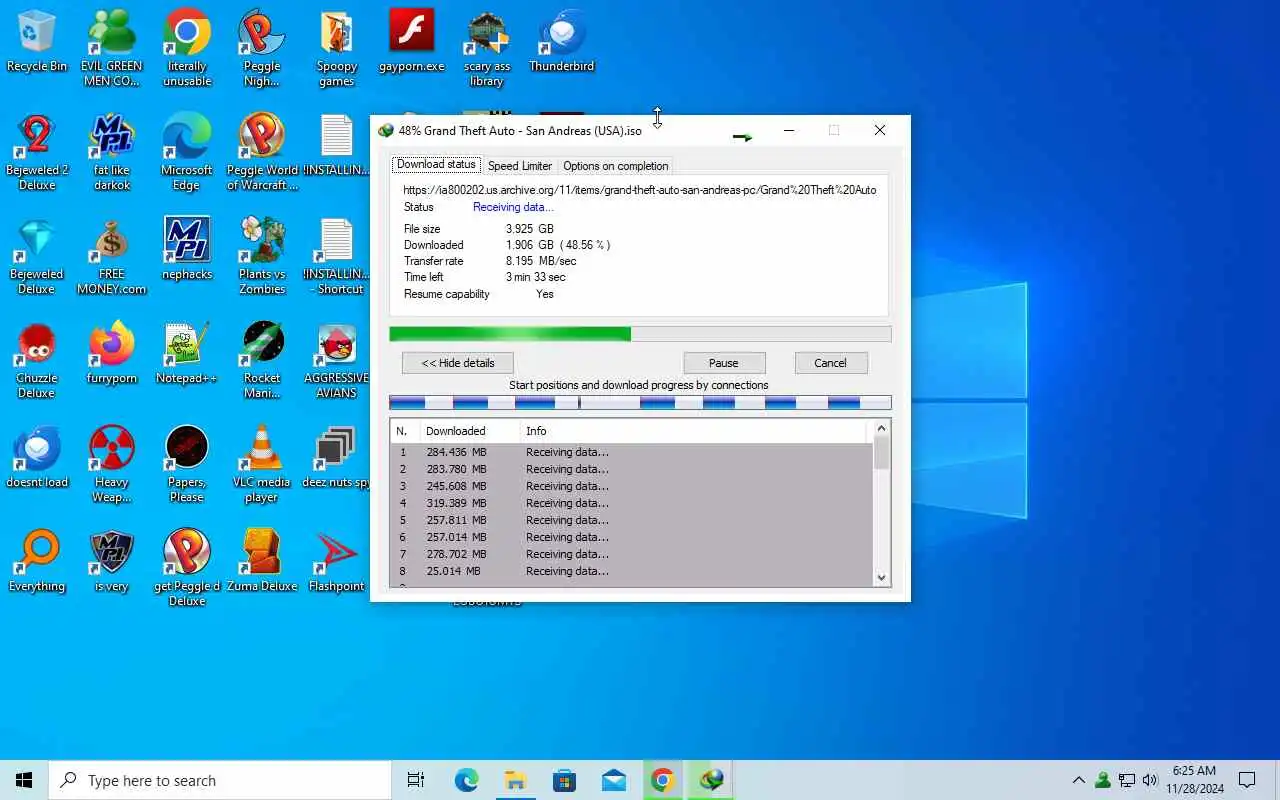This screenshot has height=800, width=1280.
Task: Launch Plants vs Zombies shortcut
Action: 262,256
